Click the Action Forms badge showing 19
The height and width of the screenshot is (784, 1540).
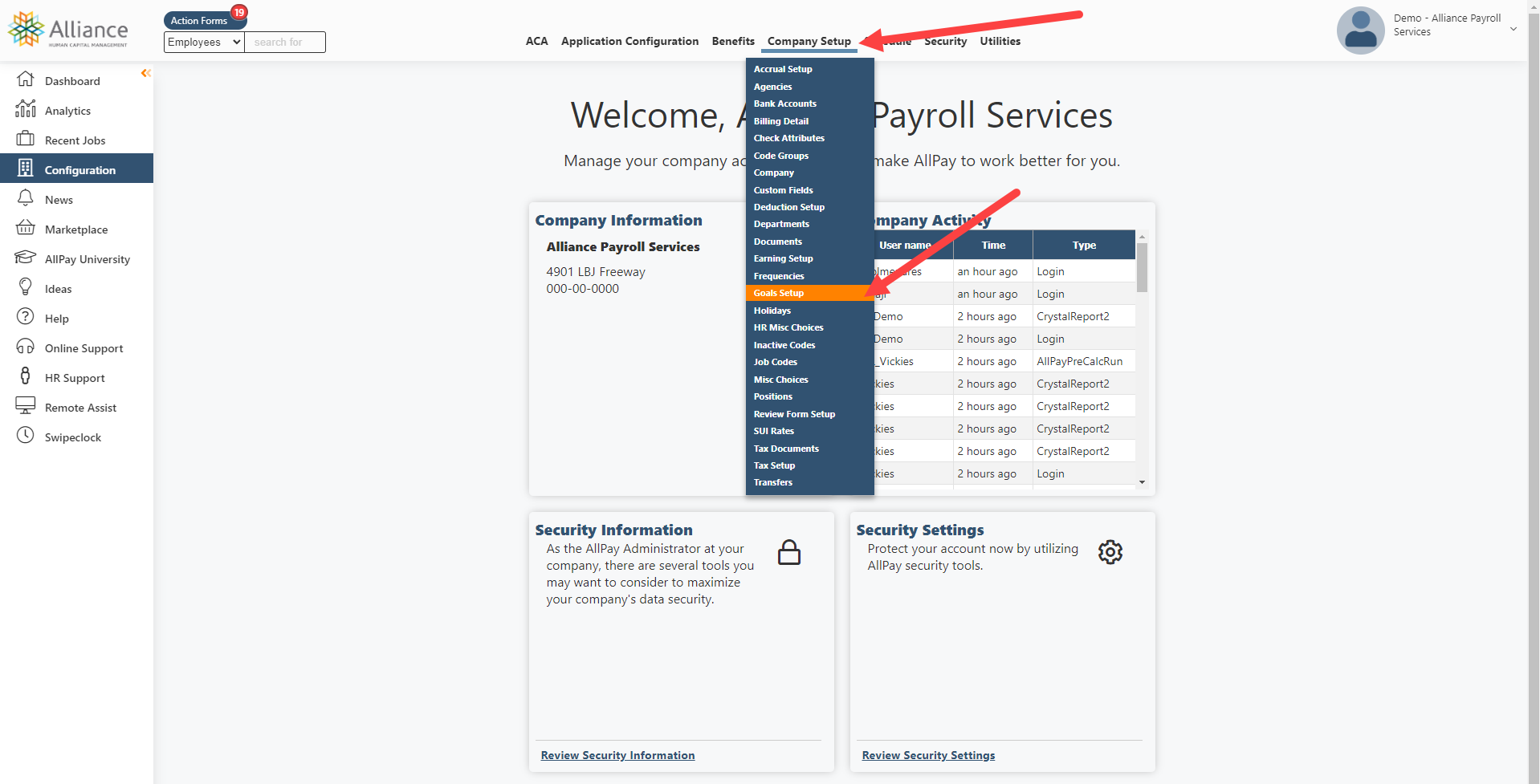239,12
